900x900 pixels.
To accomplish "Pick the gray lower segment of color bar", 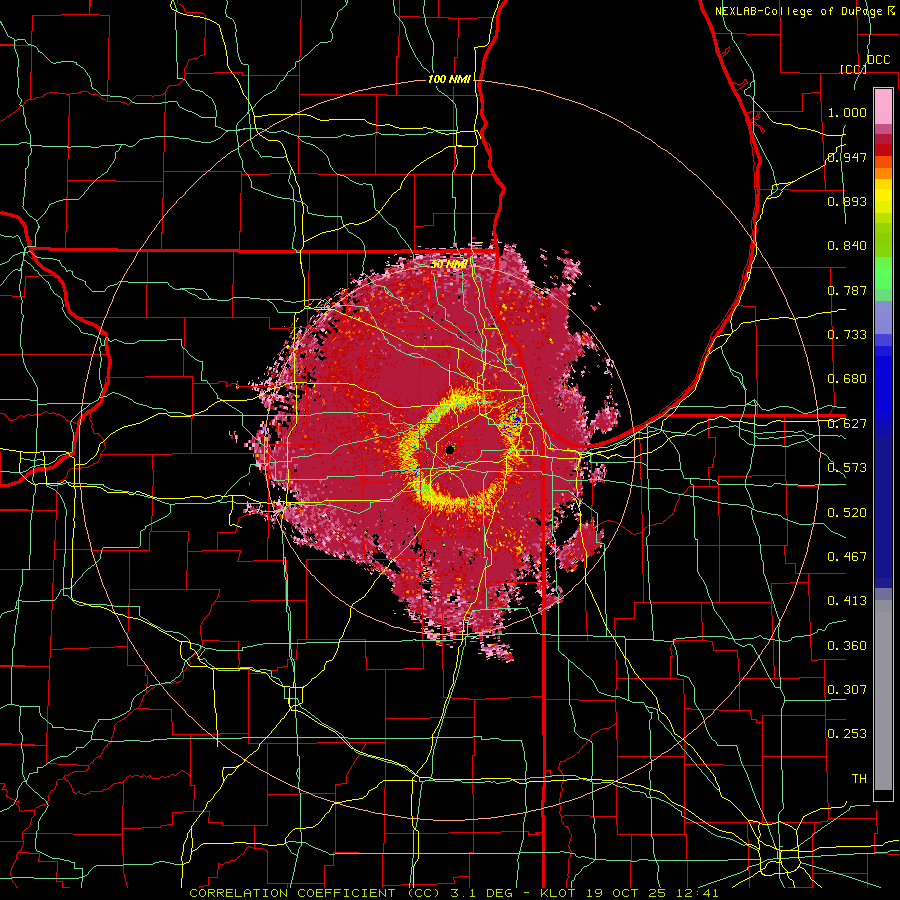I will (x=883, y=695).
